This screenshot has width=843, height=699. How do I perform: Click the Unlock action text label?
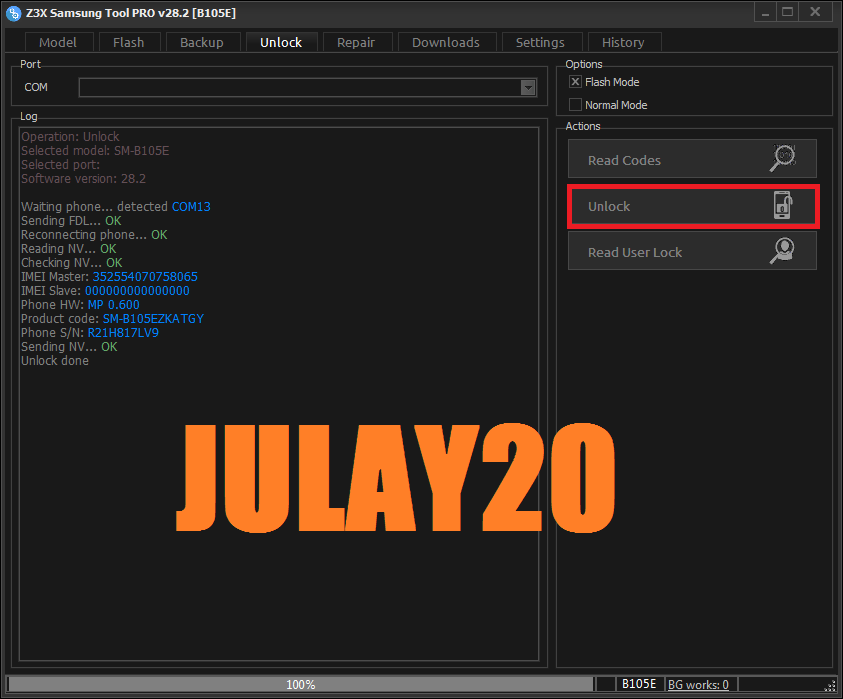click(x=609, y=206)
